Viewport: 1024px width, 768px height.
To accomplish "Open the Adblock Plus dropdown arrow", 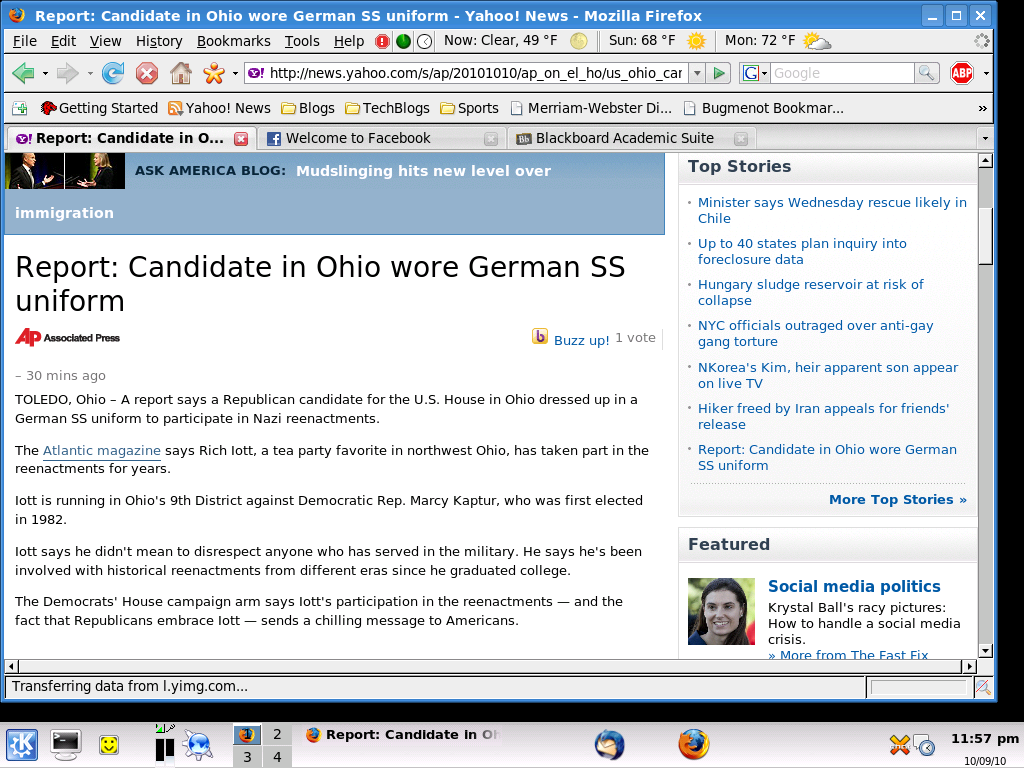I will click(985, 74).
